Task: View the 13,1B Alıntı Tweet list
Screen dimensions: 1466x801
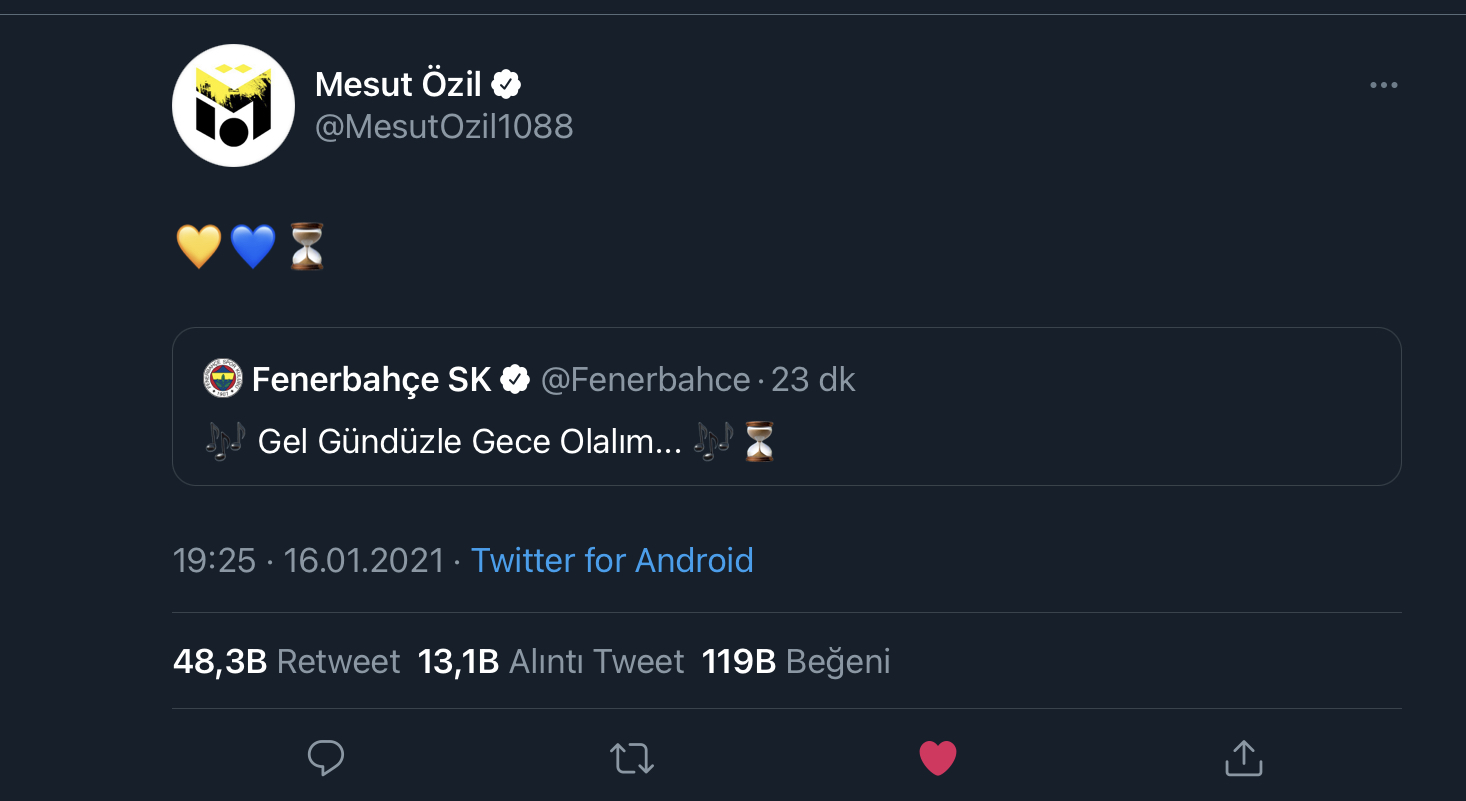Action: 551,661
